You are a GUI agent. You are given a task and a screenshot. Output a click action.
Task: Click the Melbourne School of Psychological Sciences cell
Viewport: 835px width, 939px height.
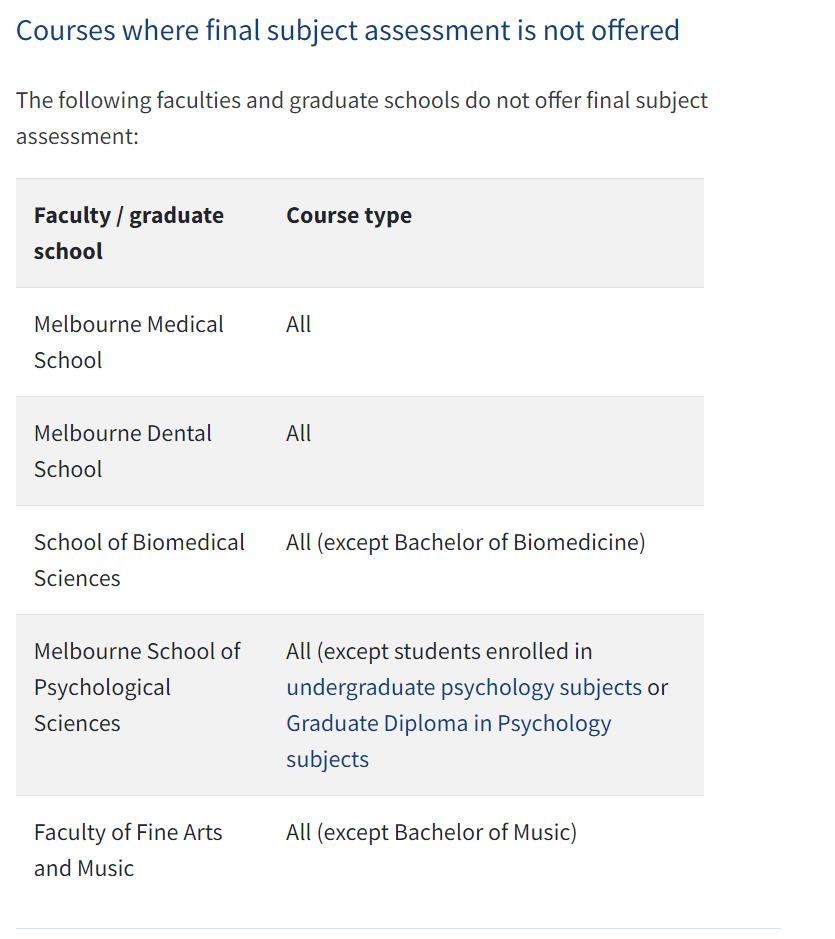coord(136,687)
